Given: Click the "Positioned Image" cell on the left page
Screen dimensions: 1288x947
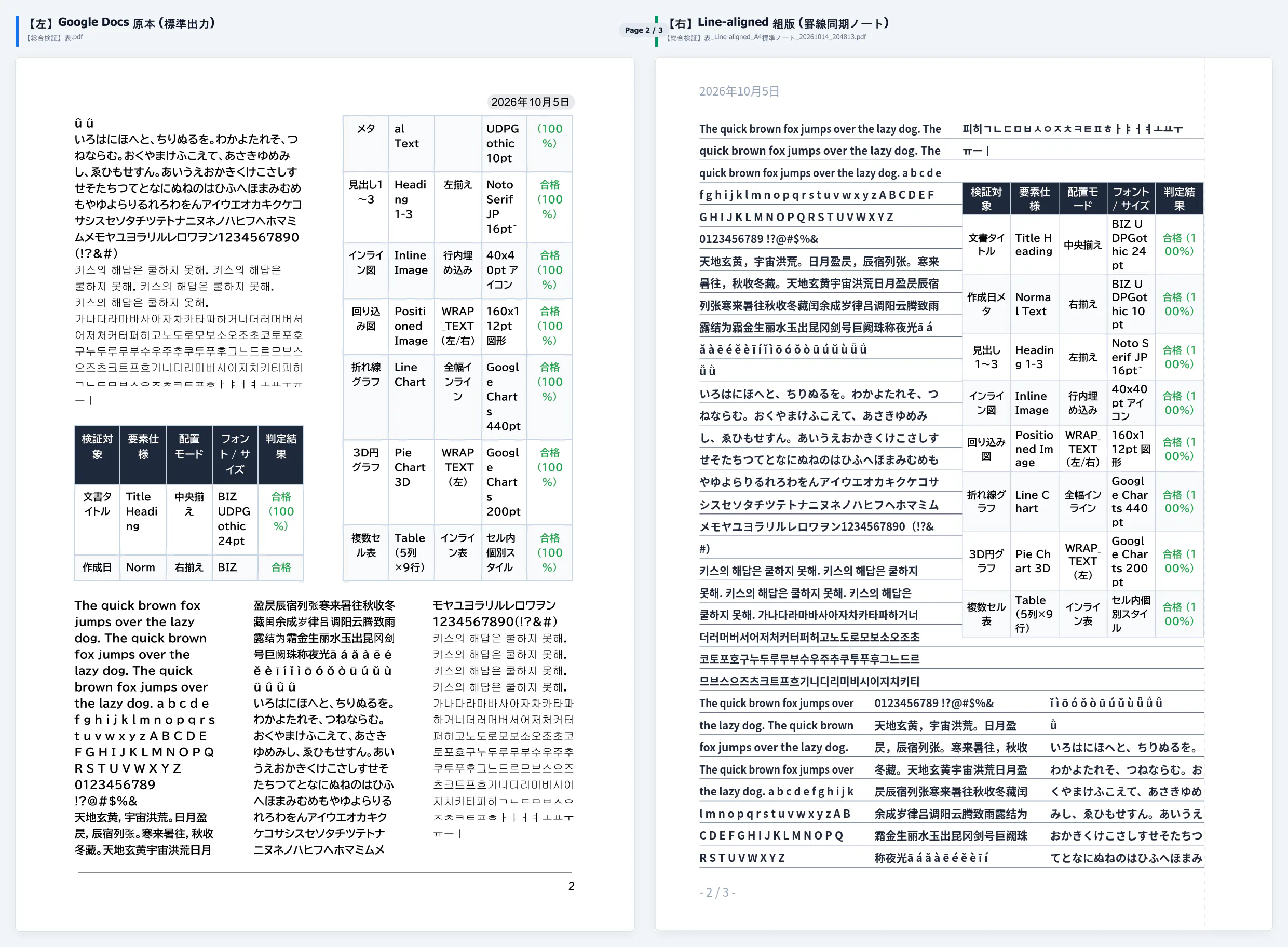Looking at the screenshot, I should coord(411,326).
